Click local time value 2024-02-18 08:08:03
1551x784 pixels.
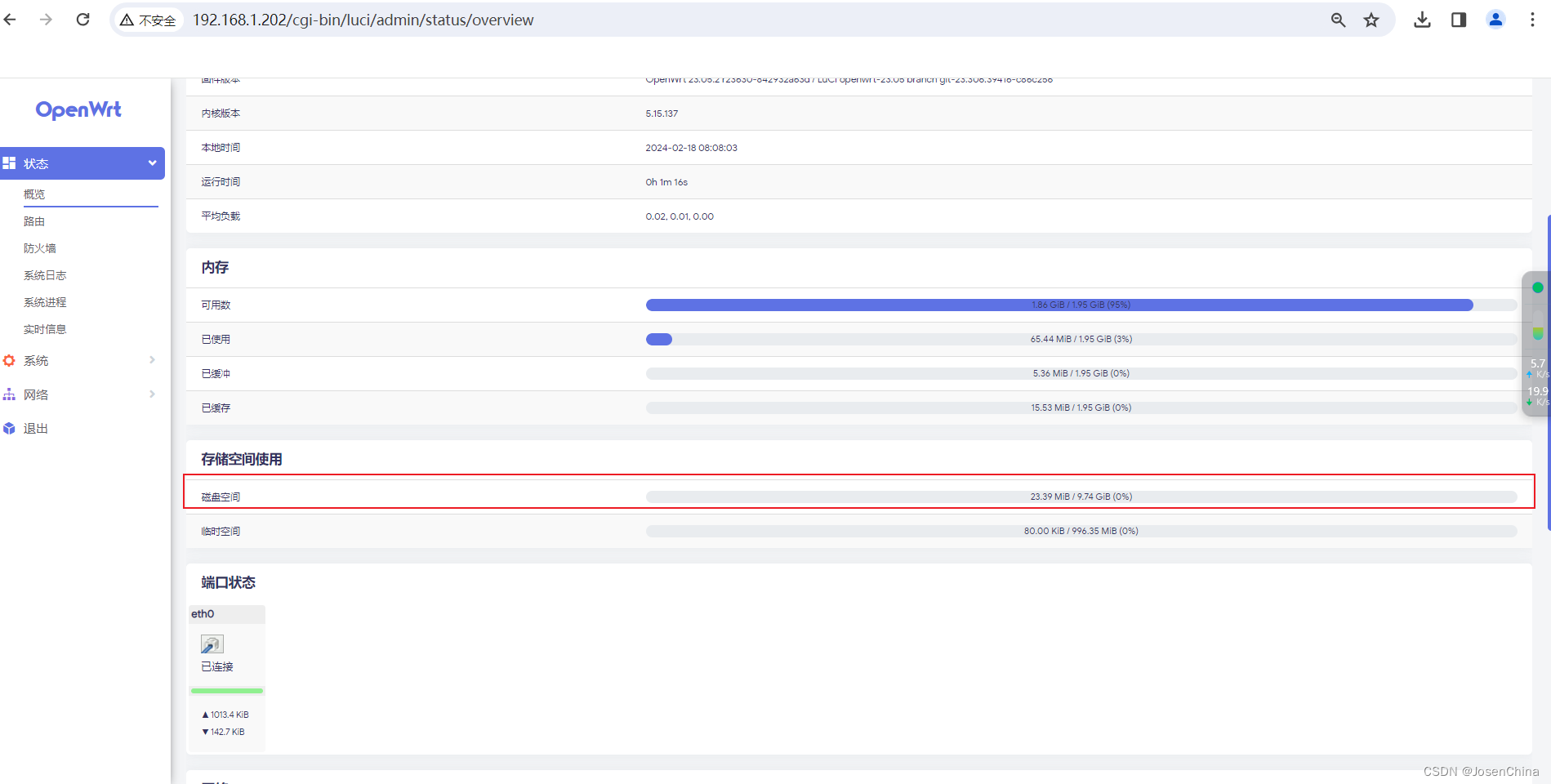click(x=691, y=148)
